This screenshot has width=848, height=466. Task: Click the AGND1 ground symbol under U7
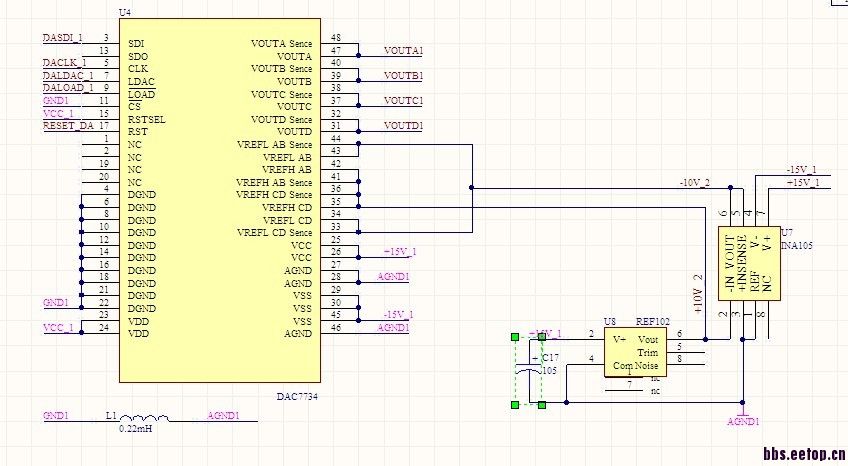pyautogui.click(x=742, y=414)
